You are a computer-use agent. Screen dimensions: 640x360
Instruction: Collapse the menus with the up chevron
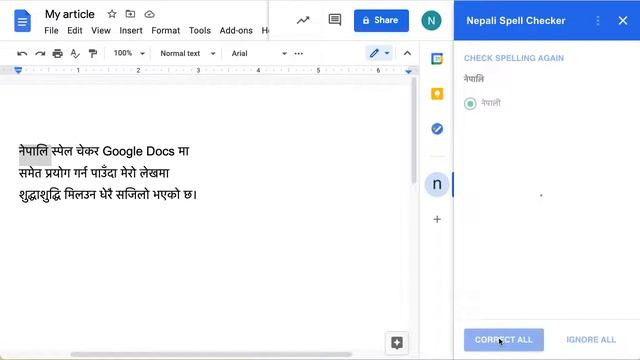pos(407,53)
